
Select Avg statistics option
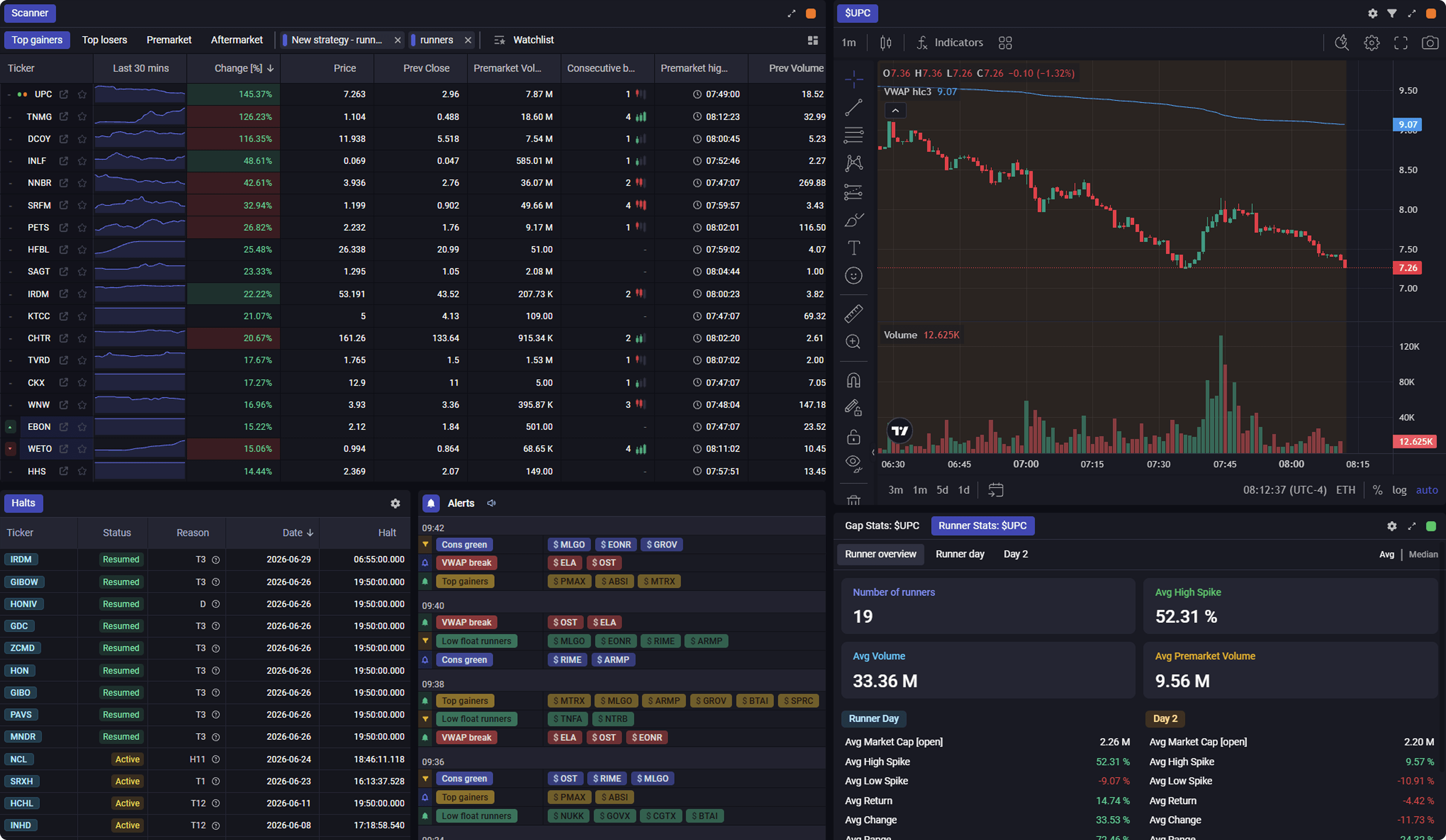[x=1387, y=554]
